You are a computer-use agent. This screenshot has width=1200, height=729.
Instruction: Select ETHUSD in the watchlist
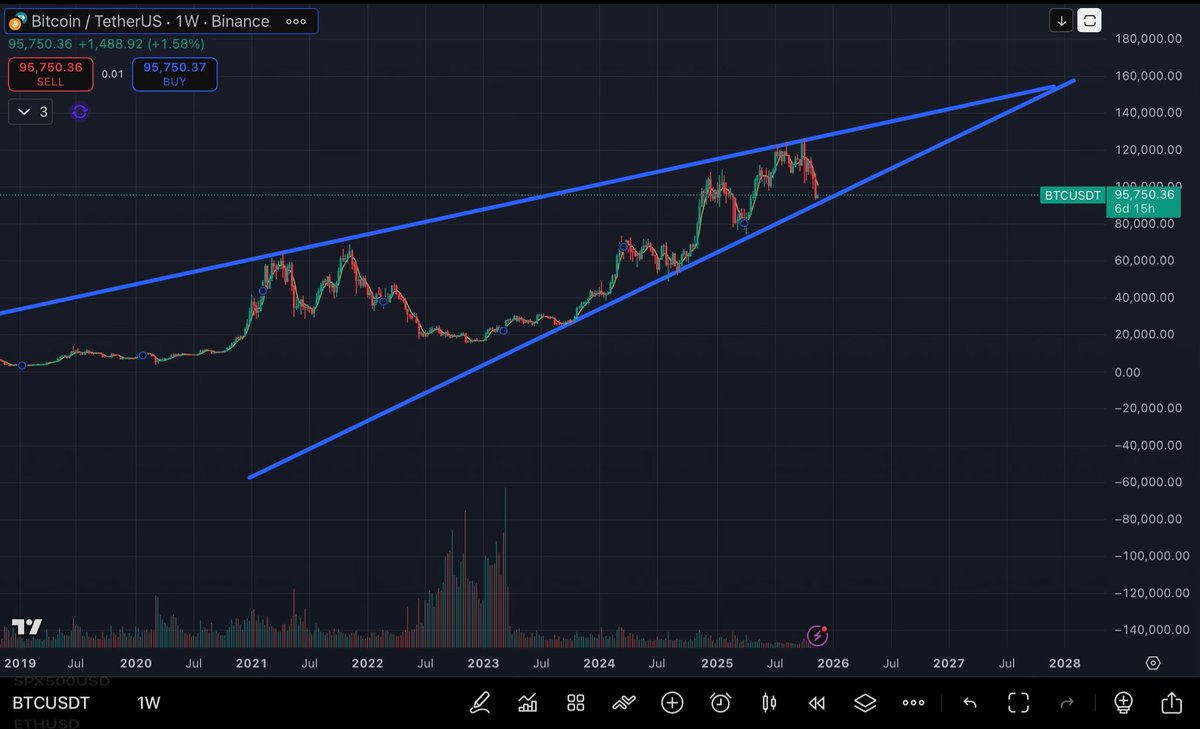coord(45,721)
